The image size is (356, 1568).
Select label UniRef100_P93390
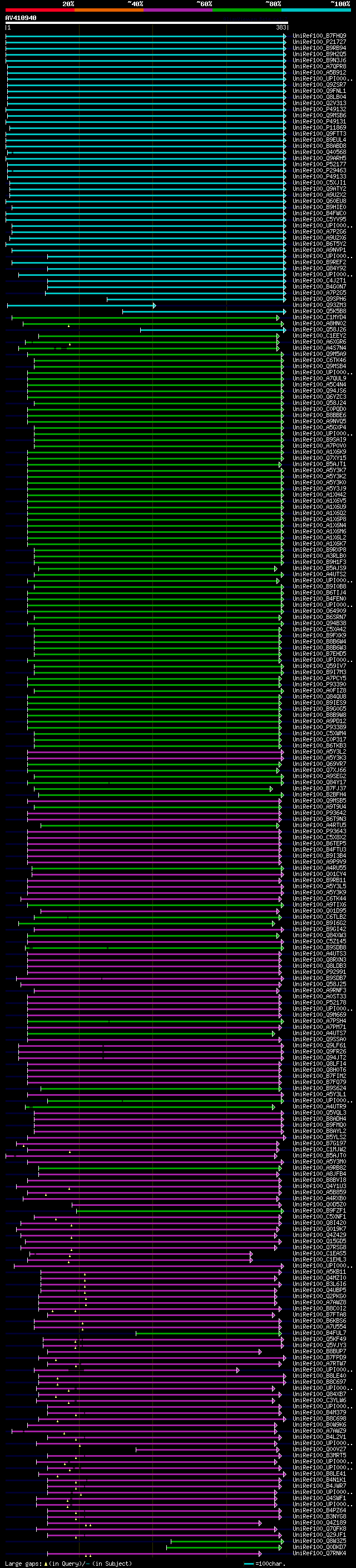[x=319, y=684]
